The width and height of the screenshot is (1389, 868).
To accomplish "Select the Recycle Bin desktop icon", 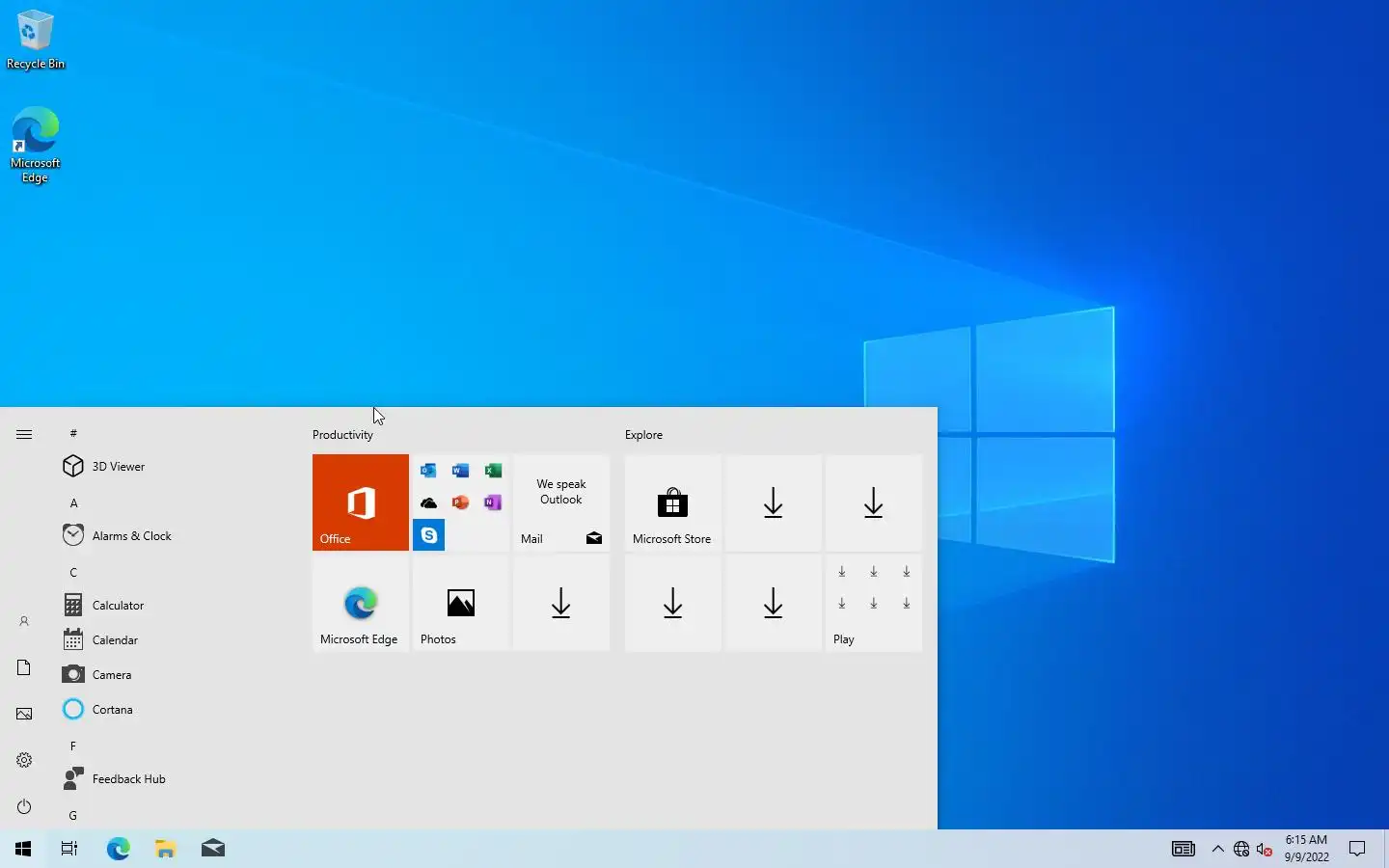I will [x=36, y=40].
